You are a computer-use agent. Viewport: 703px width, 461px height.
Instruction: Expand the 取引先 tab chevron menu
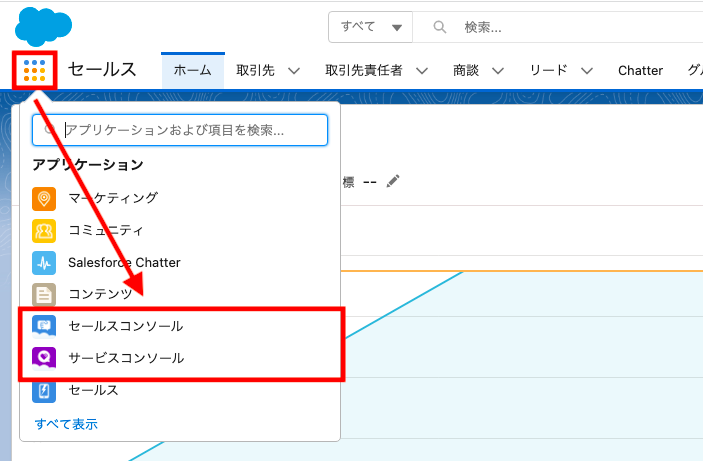[x=294, y=71]
